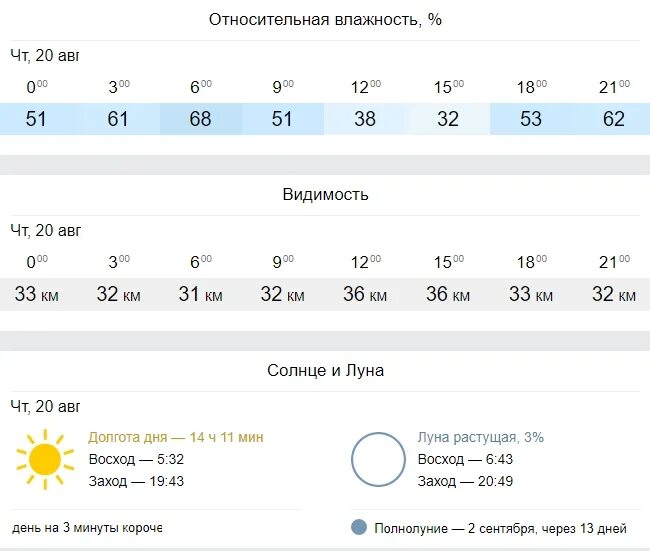This screenshot has width=650, height=551.
Task: Click 31 км visibility at 6:00
Action: coord(201,294)
